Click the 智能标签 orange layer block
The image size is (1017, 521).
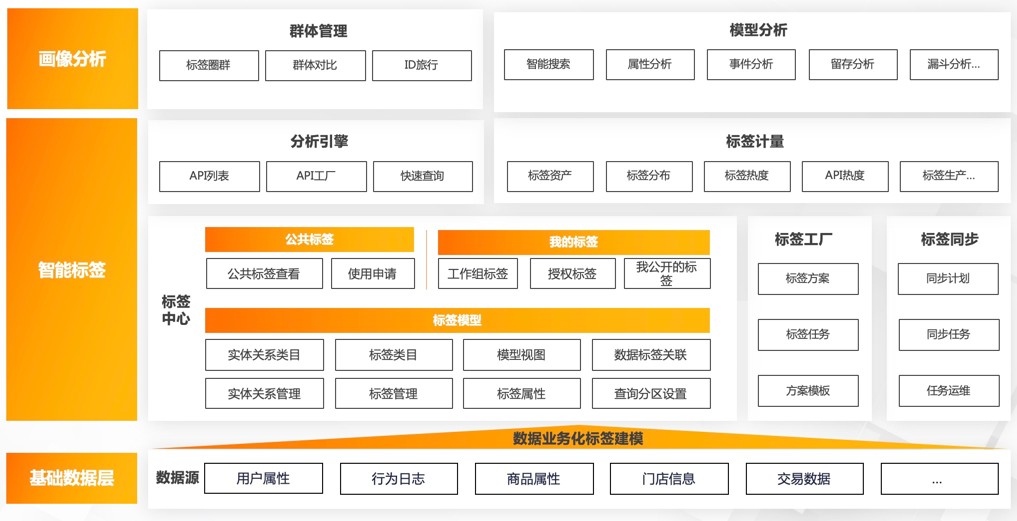72,269
